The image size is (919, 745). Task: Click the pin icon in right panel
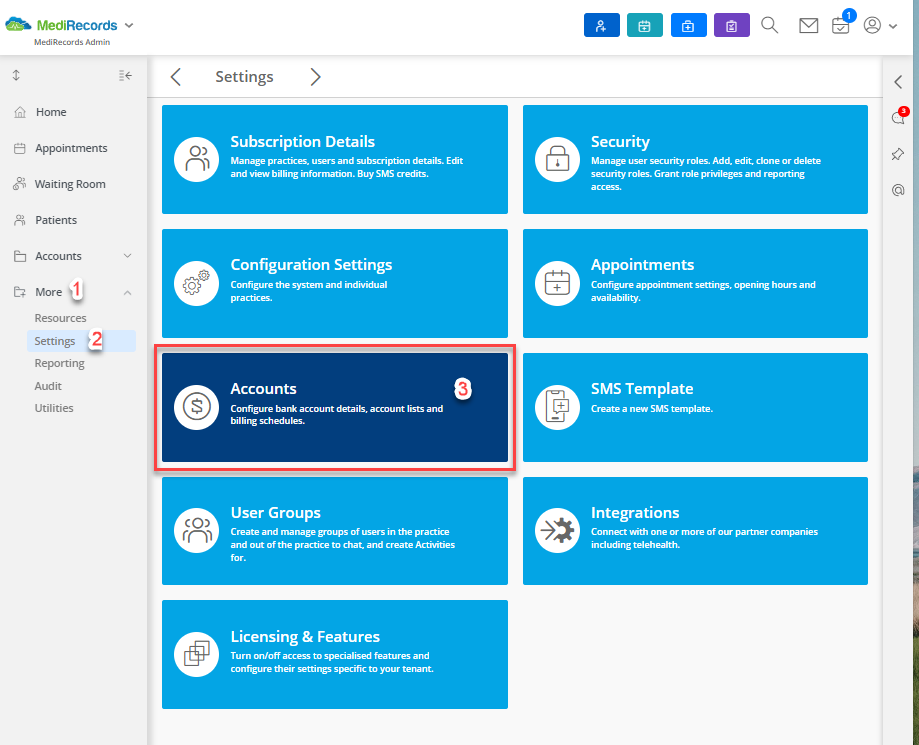coord(898,154)
